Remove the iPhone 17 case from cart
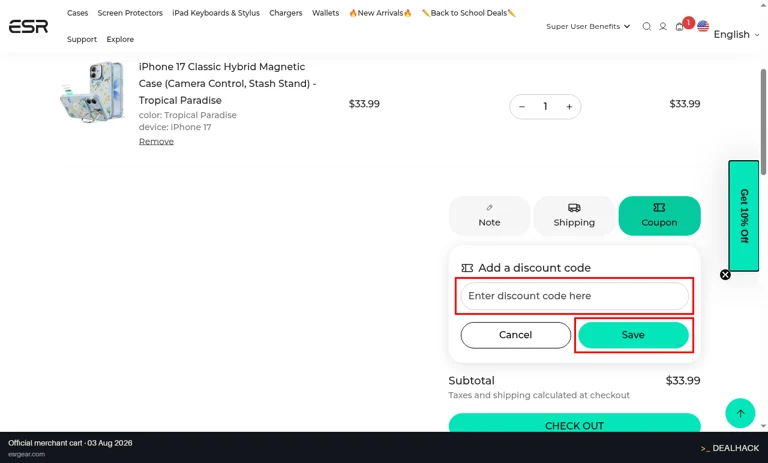The height and width of the screenshot is (463, 768). 156,142
